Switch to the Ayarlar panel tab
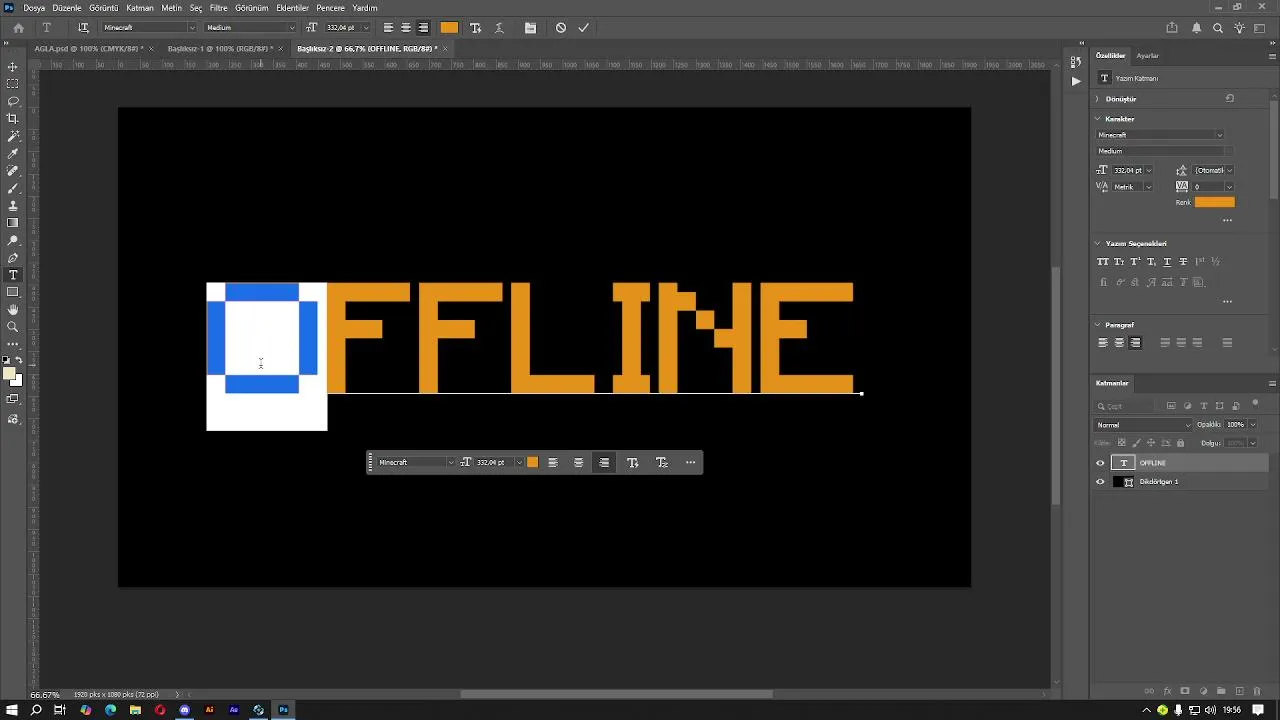The width and height of the screenshot is (1280, 720). pos(1147,56)
